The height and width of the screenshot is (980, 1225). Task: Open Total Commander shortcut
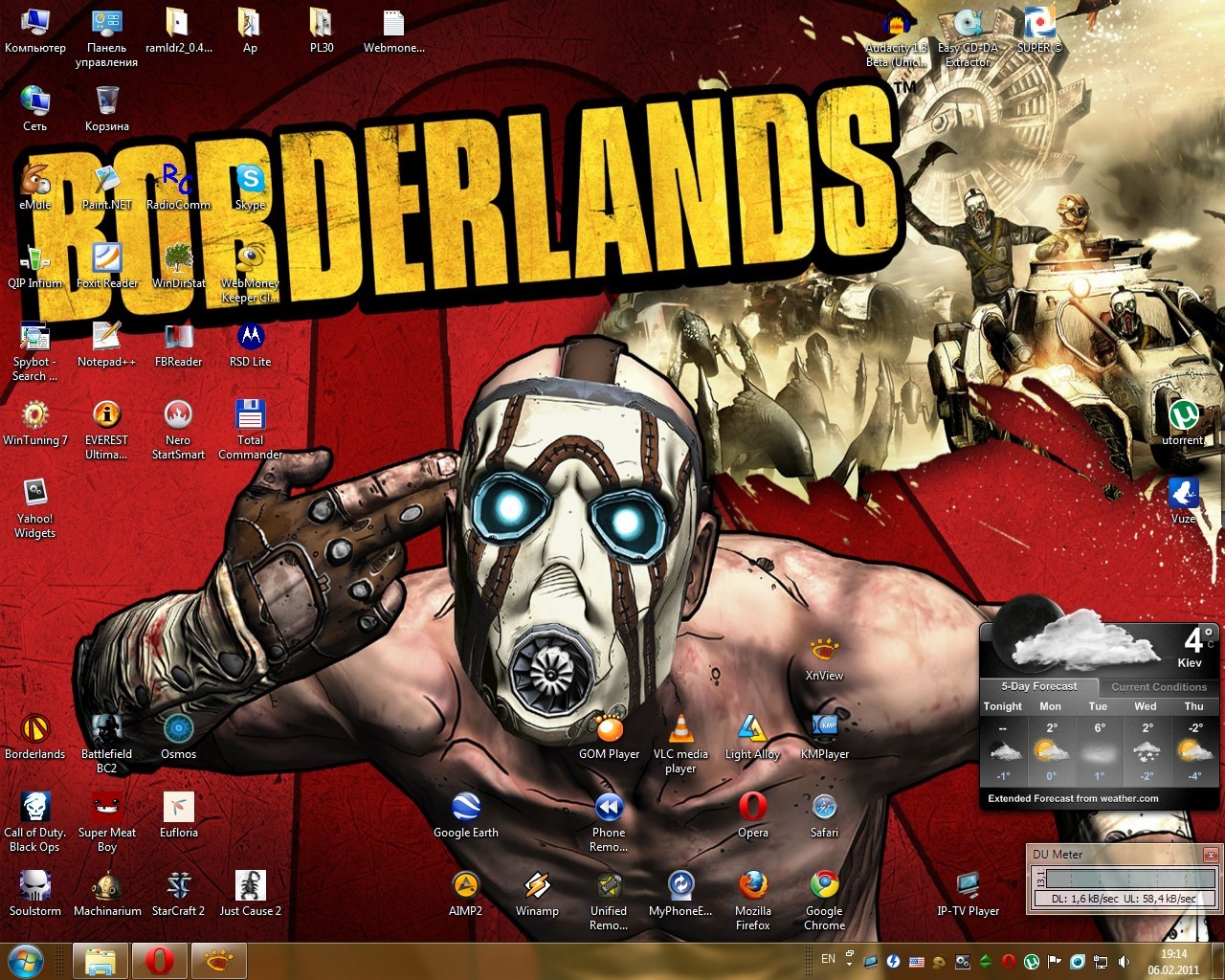pos(250,429)
